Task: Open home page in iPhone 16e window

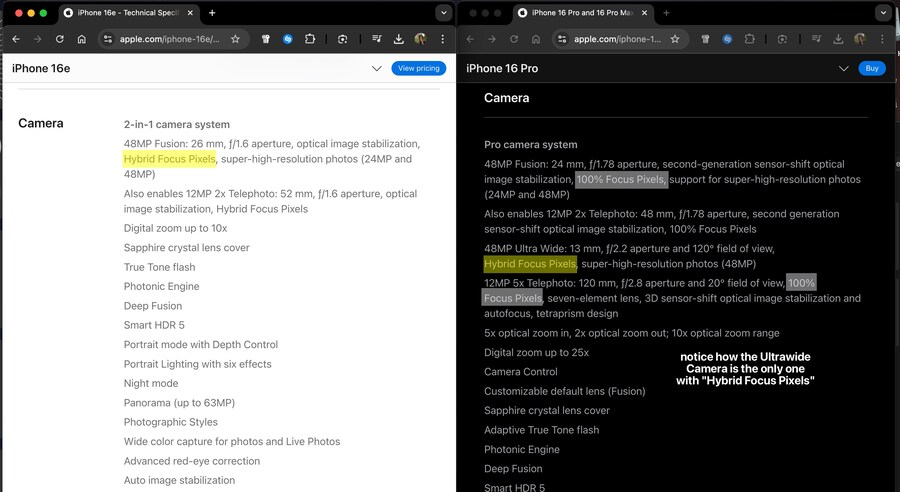Action: [82, 39]
